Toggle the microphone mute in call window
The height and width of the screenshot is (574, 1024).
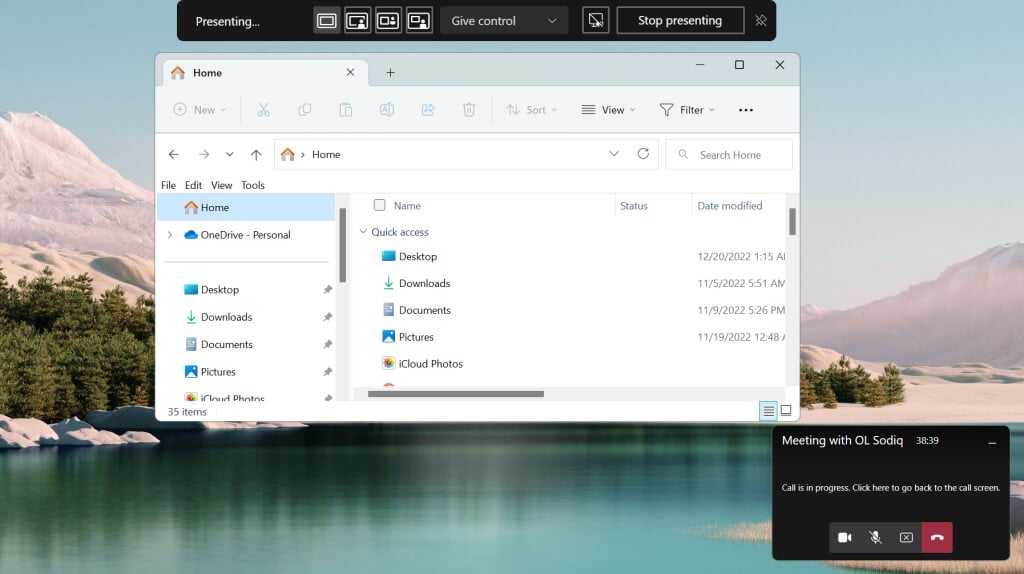pyautogui.click(x=875, y=537)
